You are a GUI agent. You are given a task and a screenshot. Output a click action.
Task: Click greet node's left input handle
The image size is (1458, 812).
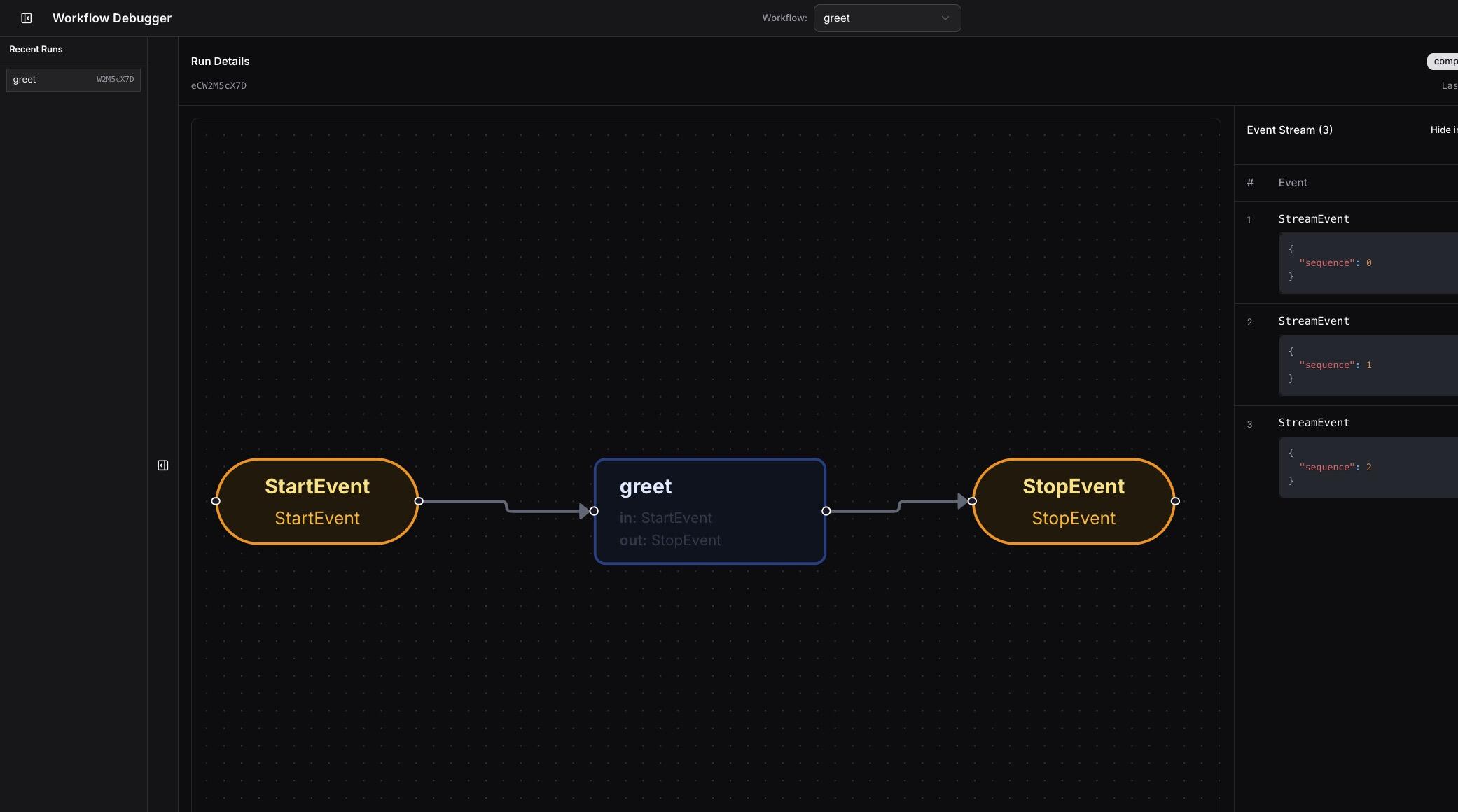tap(594, 511)
